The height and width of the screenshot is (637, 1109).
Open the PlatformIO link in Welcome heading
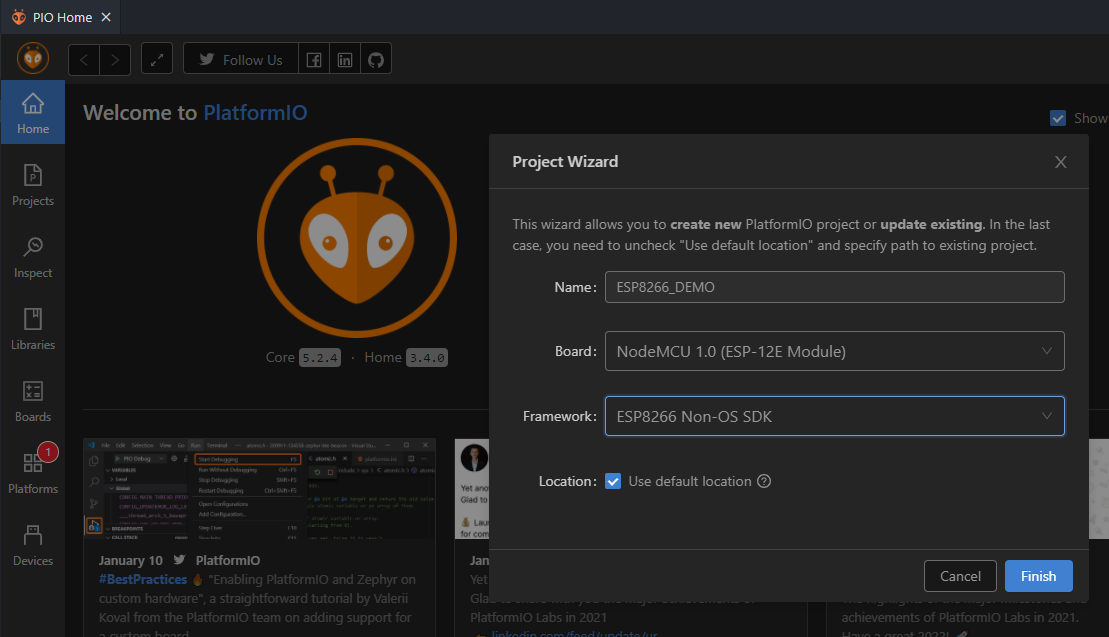coord(255,113)
